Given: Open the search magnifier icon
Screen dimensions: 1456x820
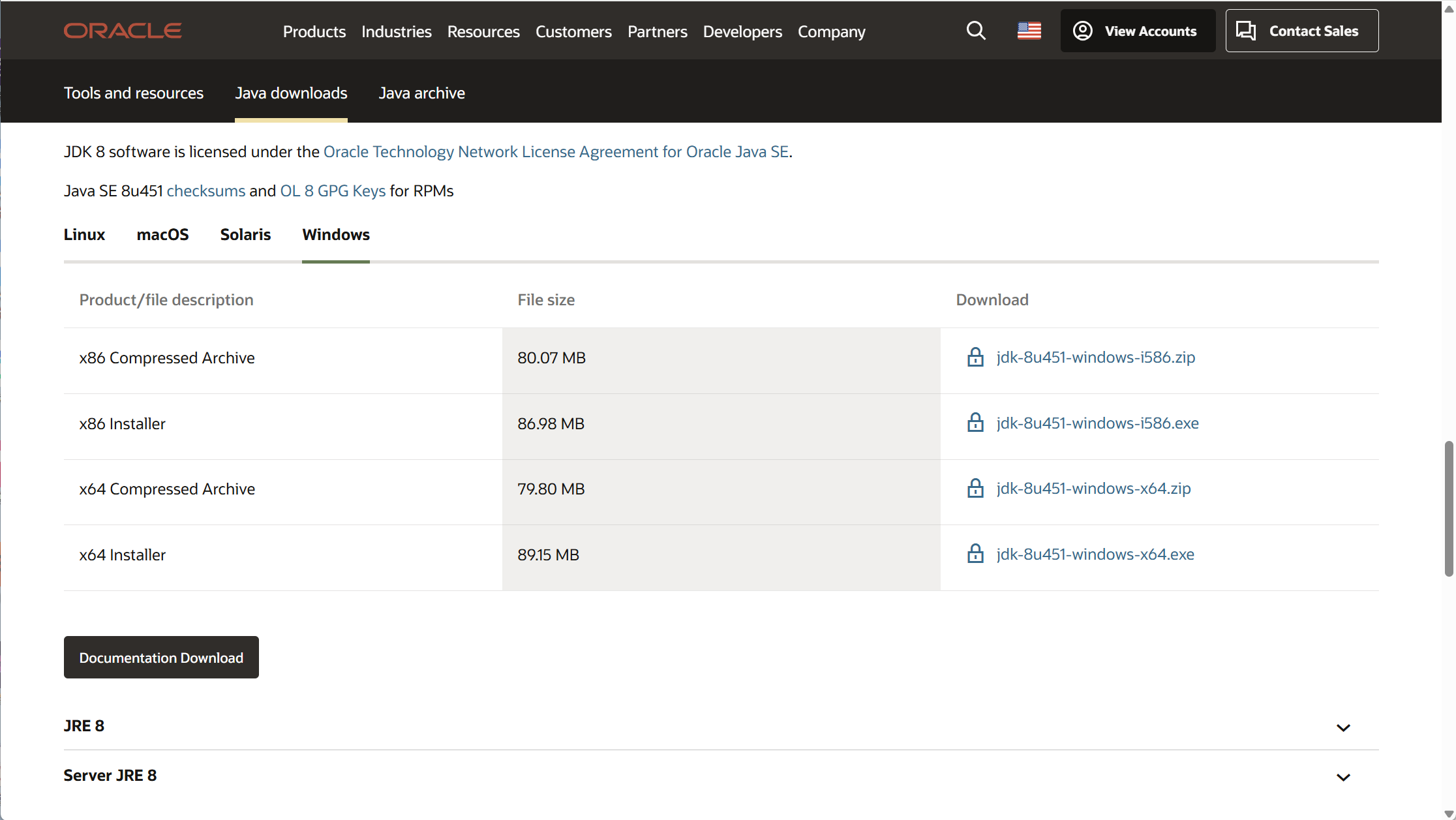Looking at the screenshot, I should (976, 31).
